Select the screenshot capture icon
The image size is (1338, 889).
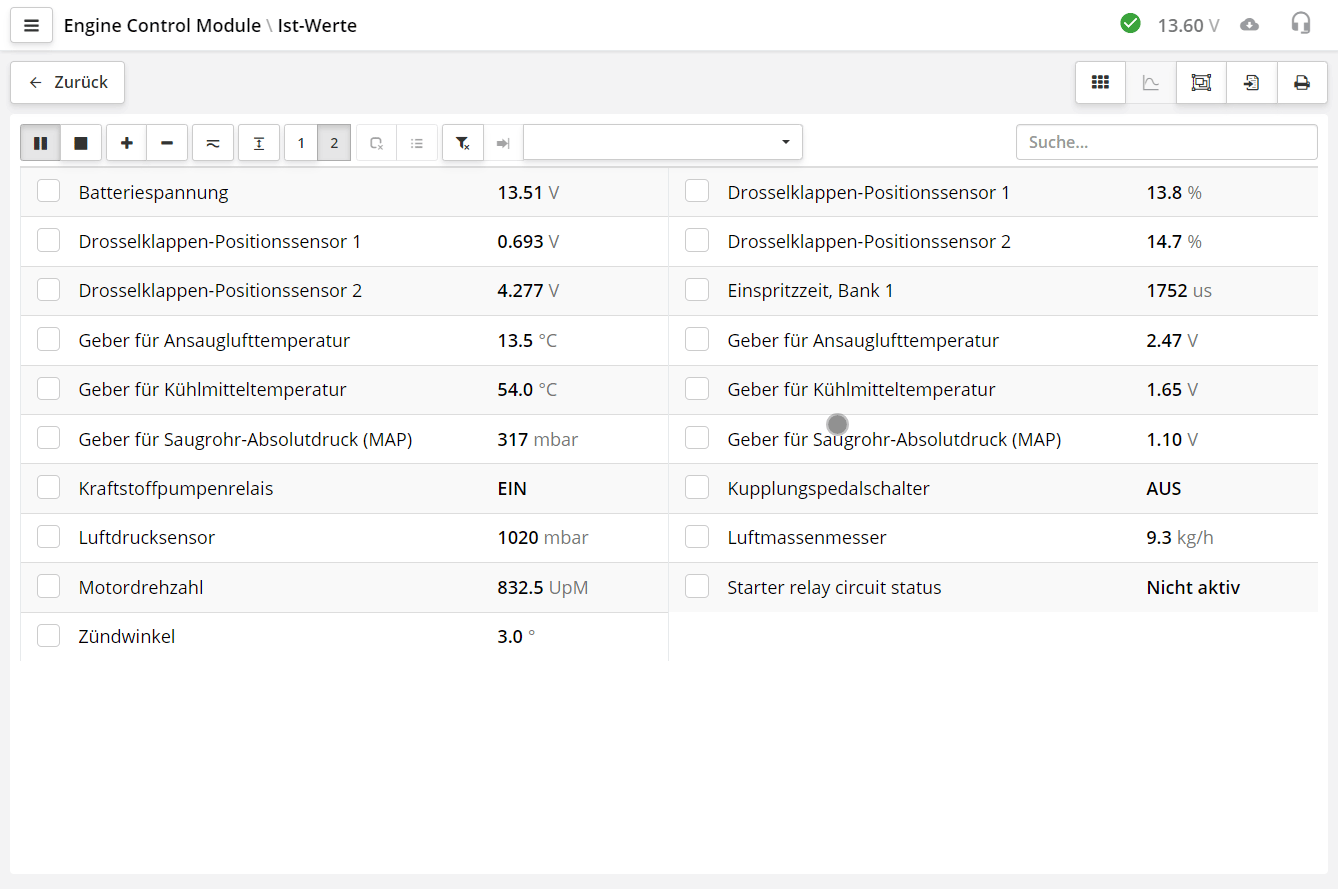(x=1200, y=82)
